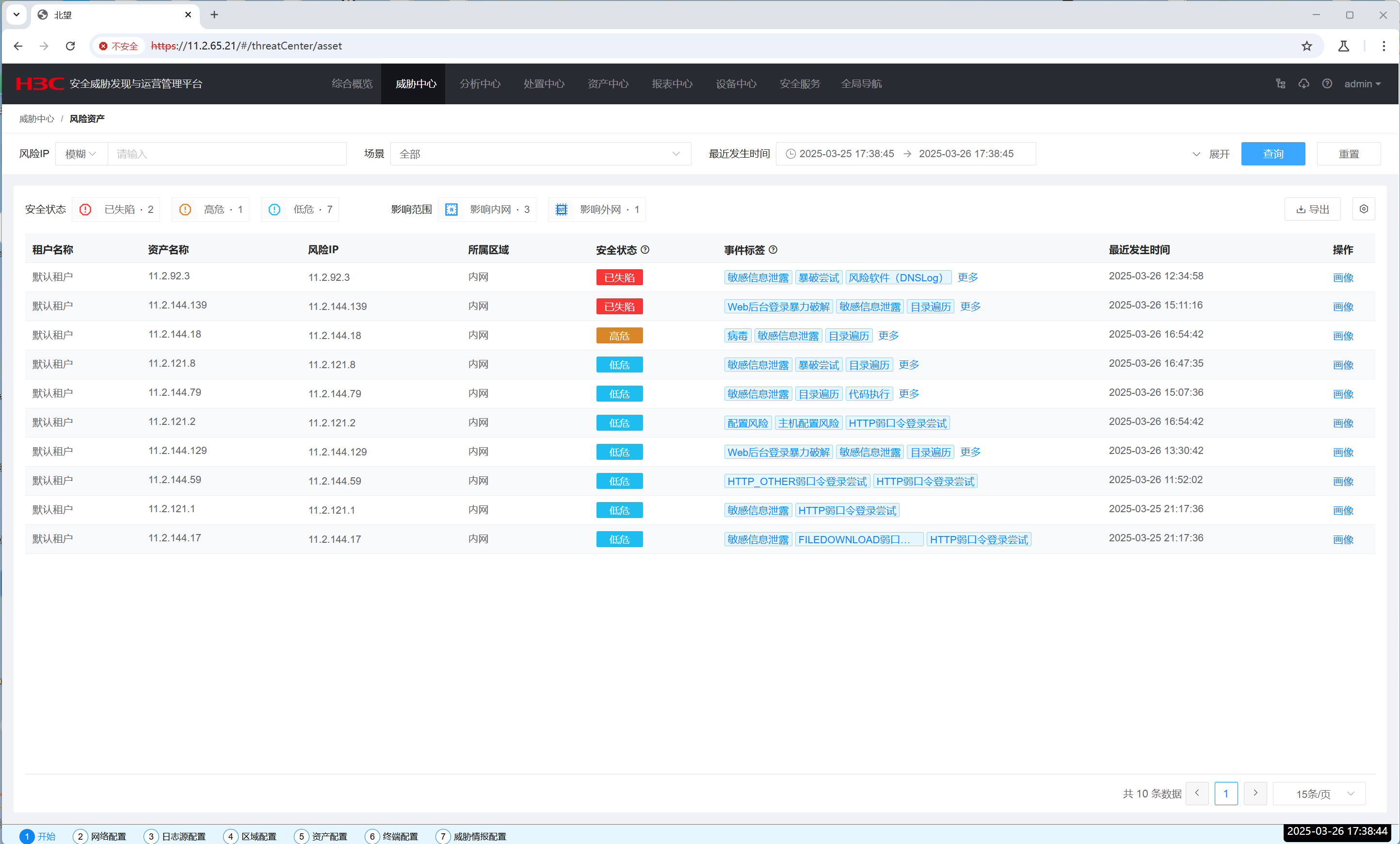Filter by high risk (高危) status
This screenshot has height=844, width=1400.
[211, 209]
